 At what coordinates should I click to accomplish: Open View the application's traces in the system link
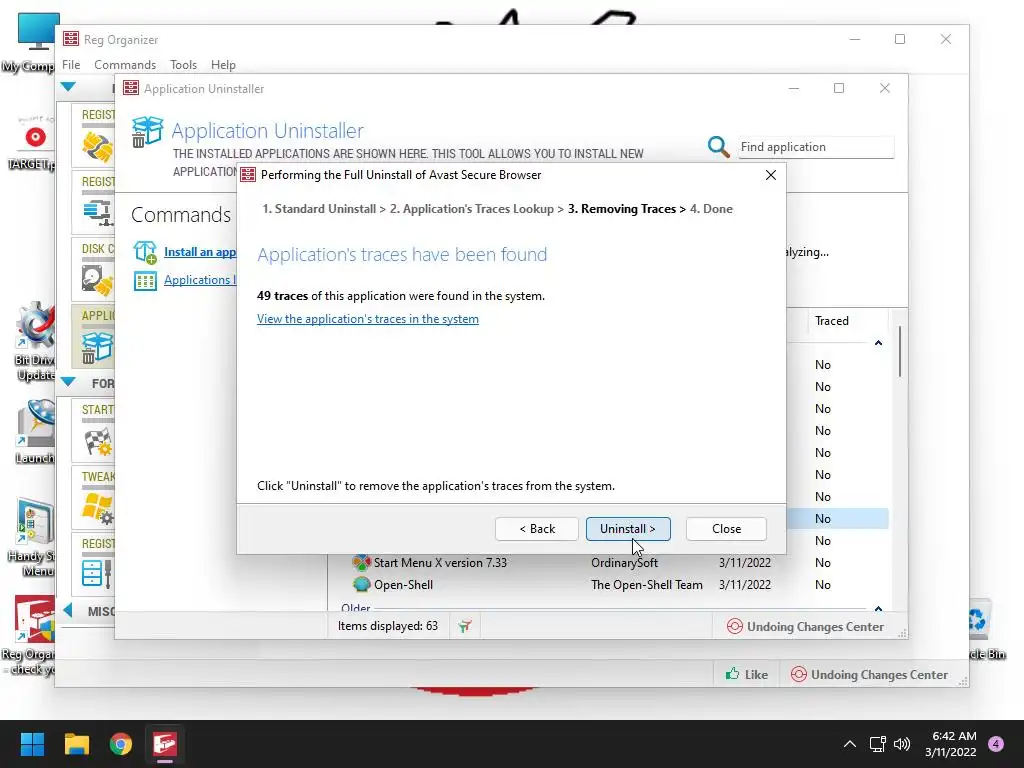click(368, 319)
